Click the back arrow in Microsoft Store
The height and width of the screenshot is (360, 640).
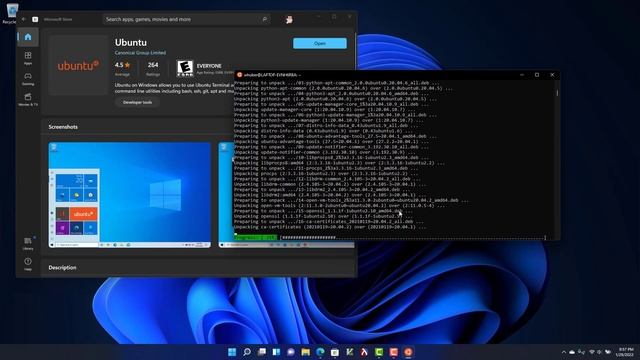24,19
